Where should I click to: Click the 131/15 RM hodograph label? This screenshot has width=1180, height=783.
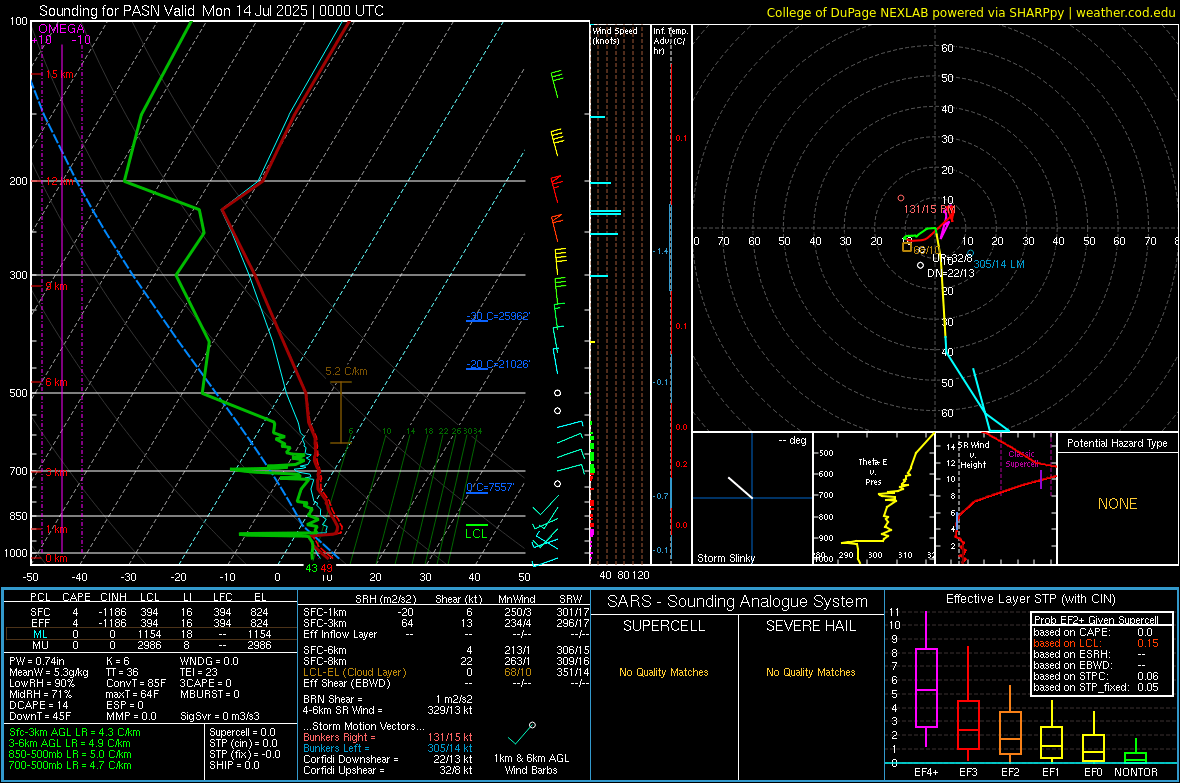[929, 209]
